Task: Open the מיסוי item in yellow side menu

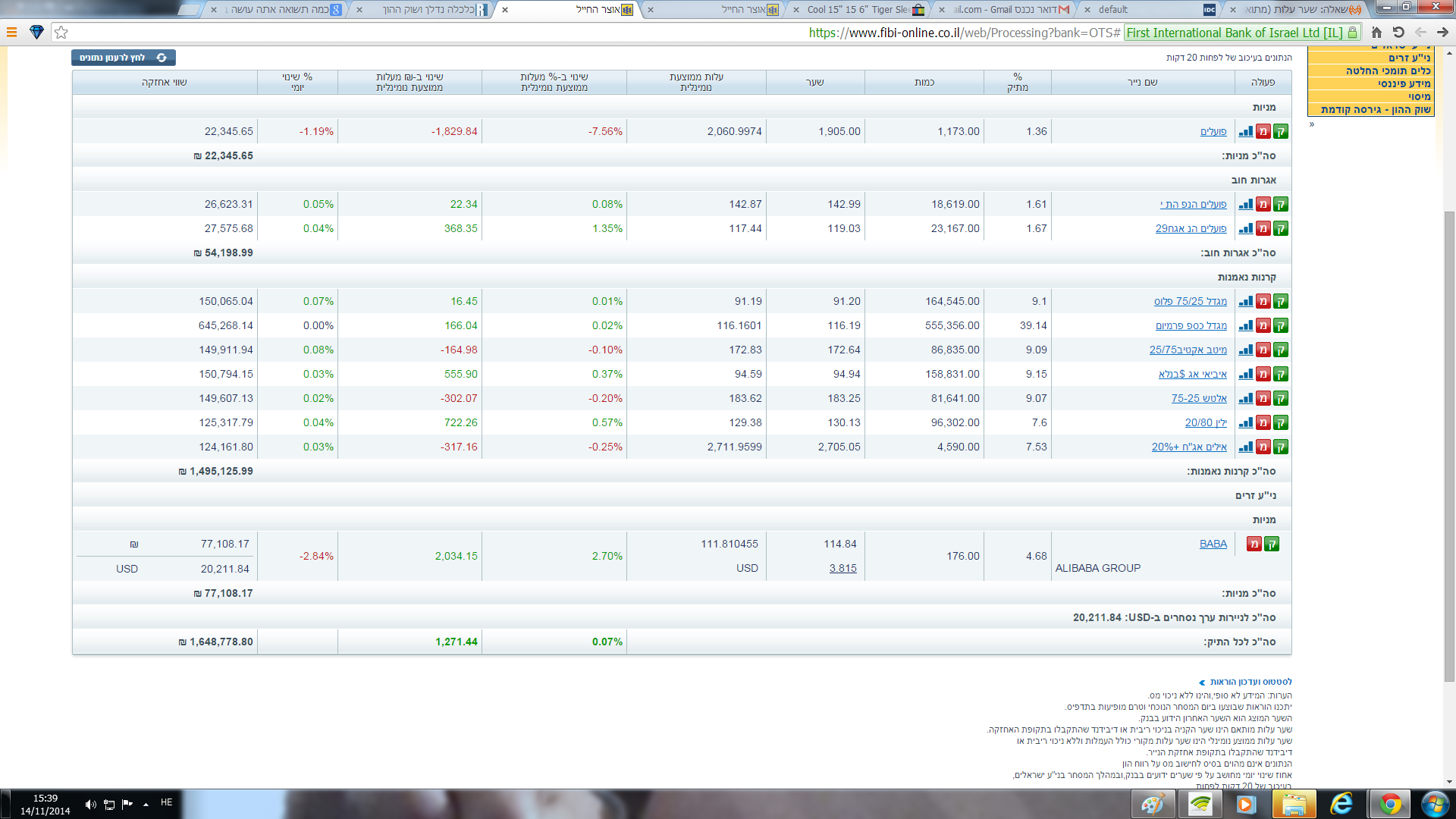Action: (1419, 96)
